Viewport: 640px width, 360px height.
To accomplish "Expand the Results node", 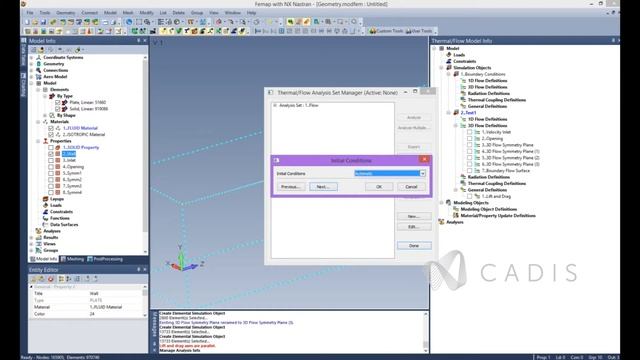I will 32,238.
